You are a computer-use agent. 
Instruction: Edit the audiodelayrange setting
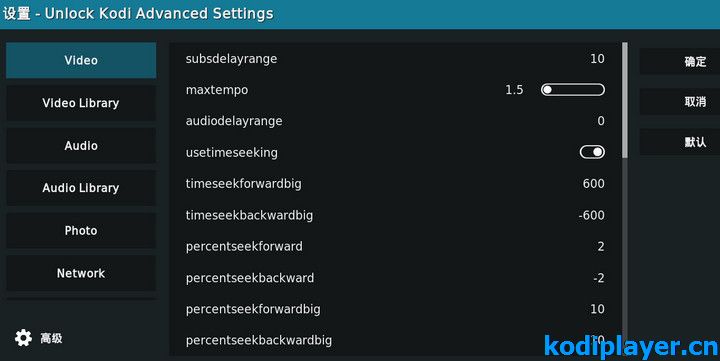(395, 121)
